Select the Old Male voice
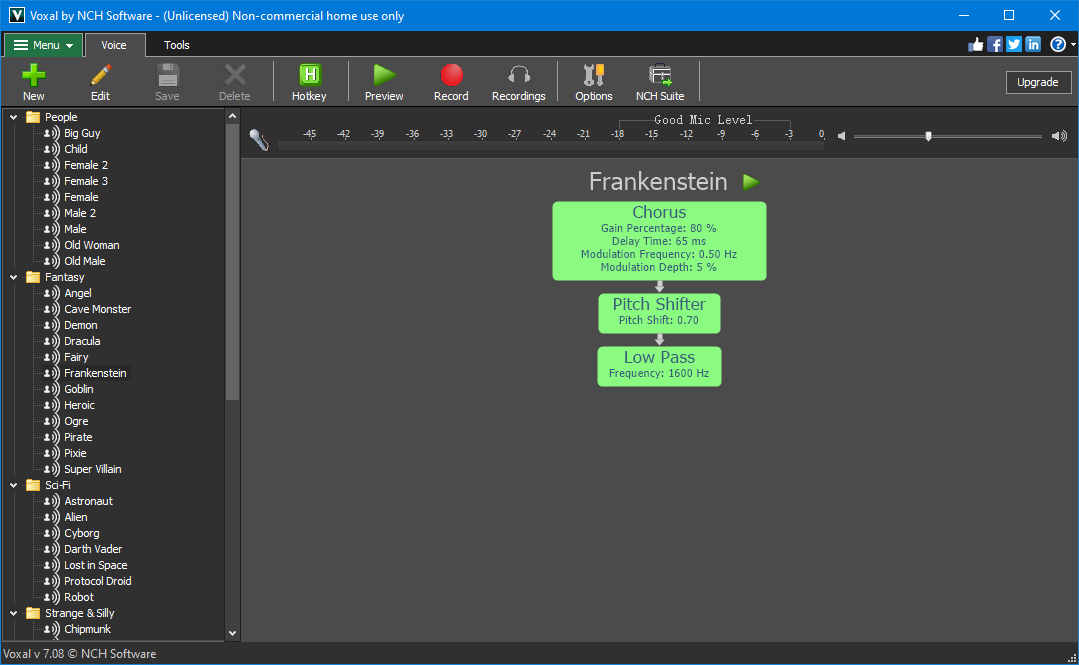 click(x=85, y=262)
